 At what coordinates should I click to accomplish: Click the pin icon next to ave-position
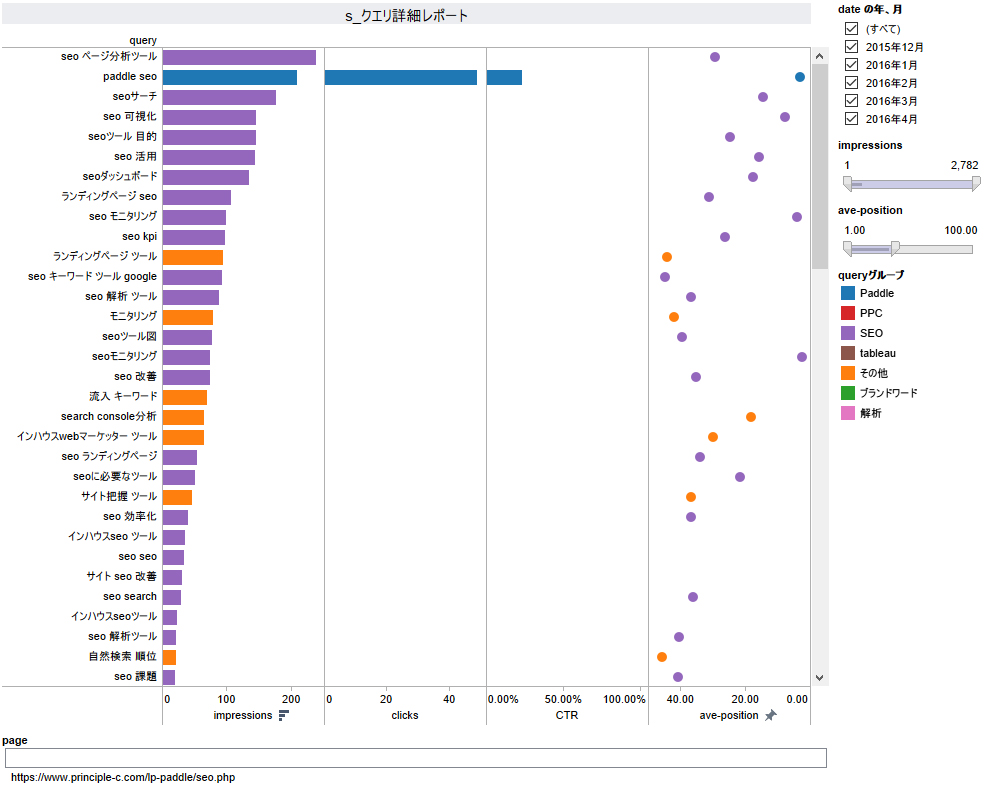771,715
